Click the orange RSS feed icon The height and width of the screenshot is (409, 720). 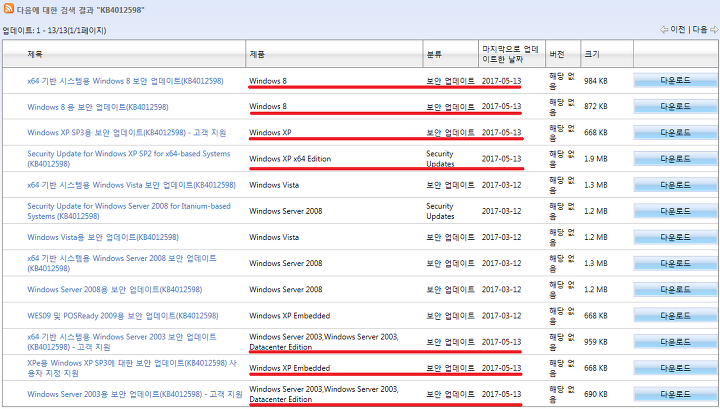[x=9, y=8]
